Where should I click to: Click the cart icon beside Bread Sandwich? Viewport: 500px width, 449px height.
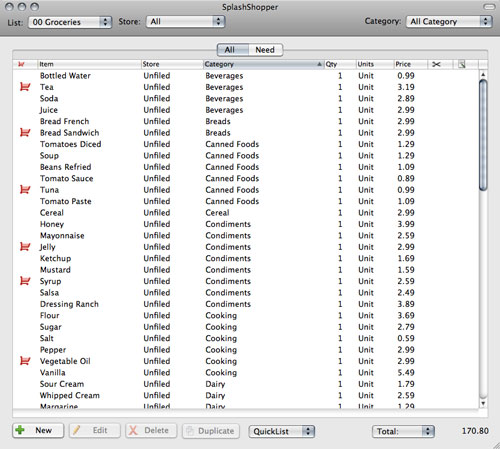point(25,133)
